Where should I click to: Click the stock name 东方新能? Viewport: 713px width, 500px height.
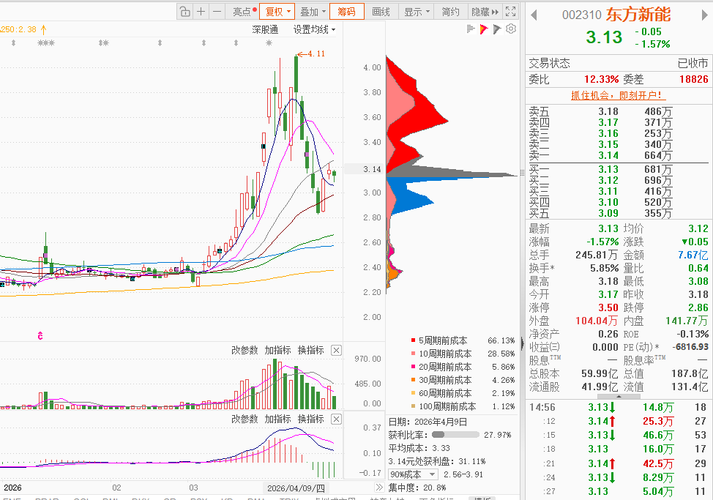(x=638, y=15)
